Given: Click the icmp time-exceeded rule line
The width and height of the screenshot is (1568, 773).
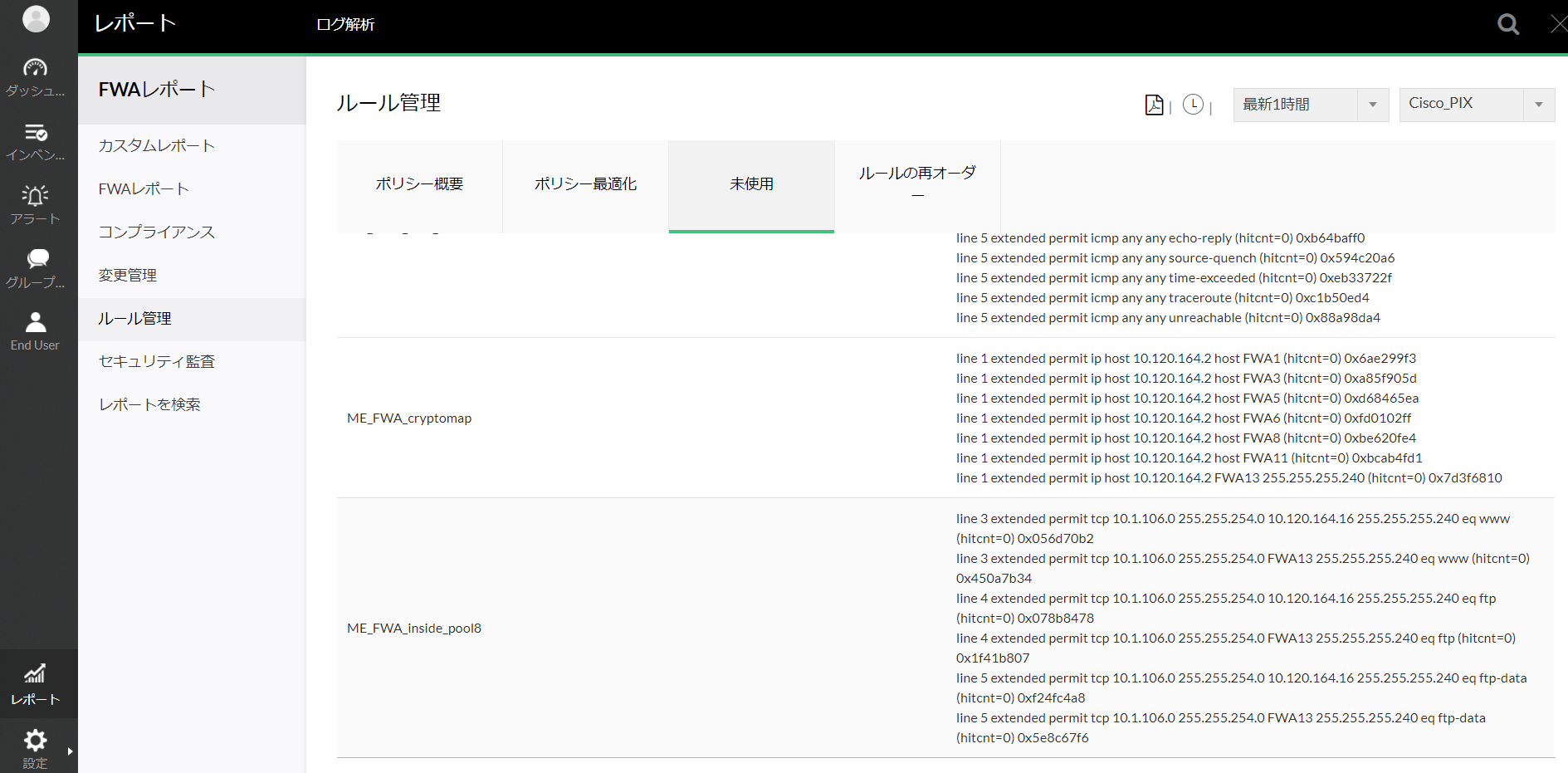Looking at the screenshot, I should [x=1175, y=278].
